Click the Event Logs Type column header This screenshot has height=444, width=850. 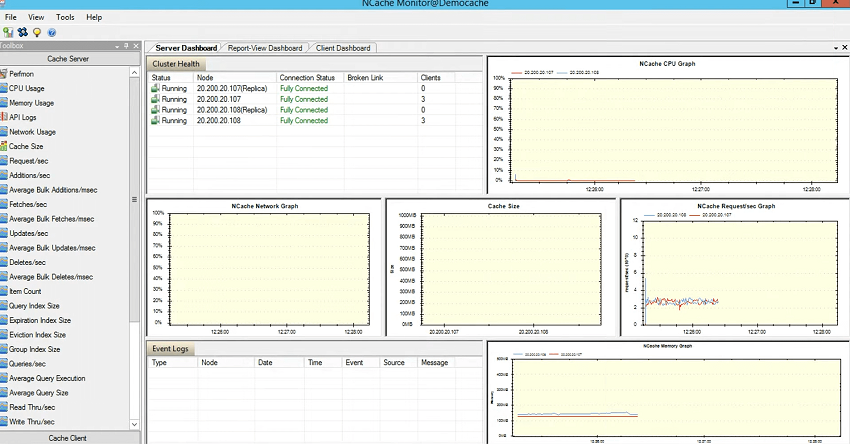click(159, 363)
